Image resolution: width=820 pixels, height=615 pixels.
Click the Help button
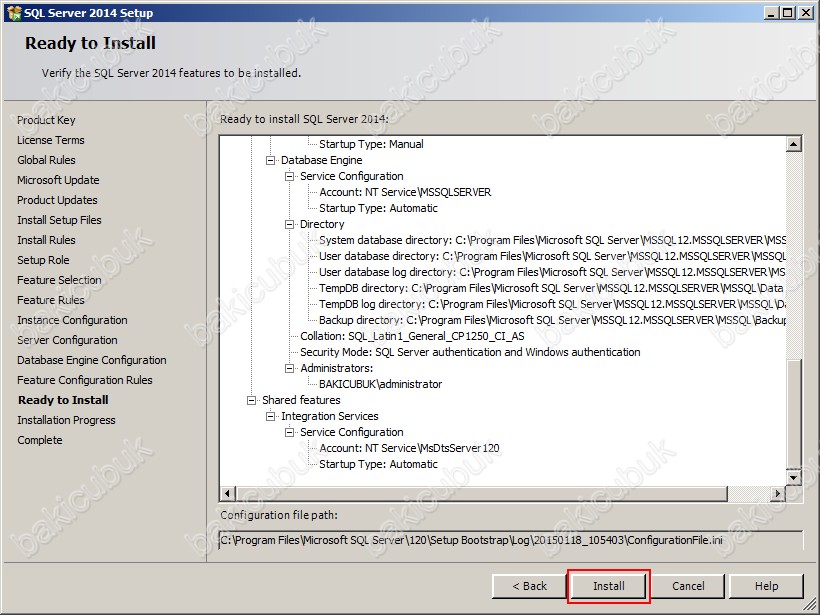pos(766,586)
